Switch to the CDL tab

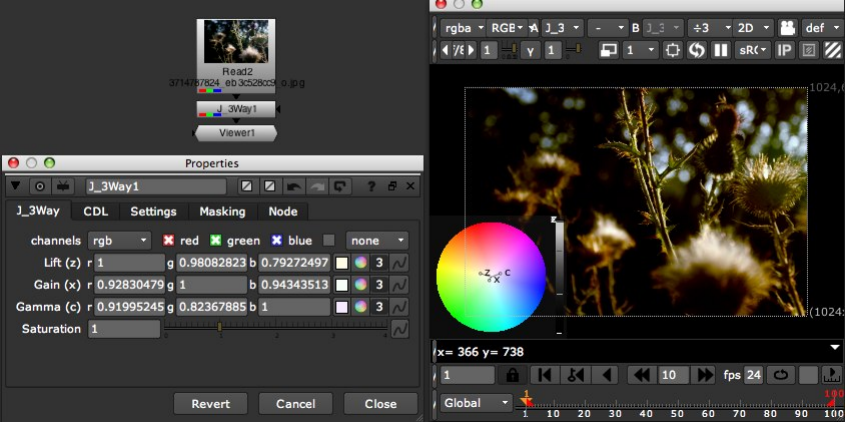point(96,212)
